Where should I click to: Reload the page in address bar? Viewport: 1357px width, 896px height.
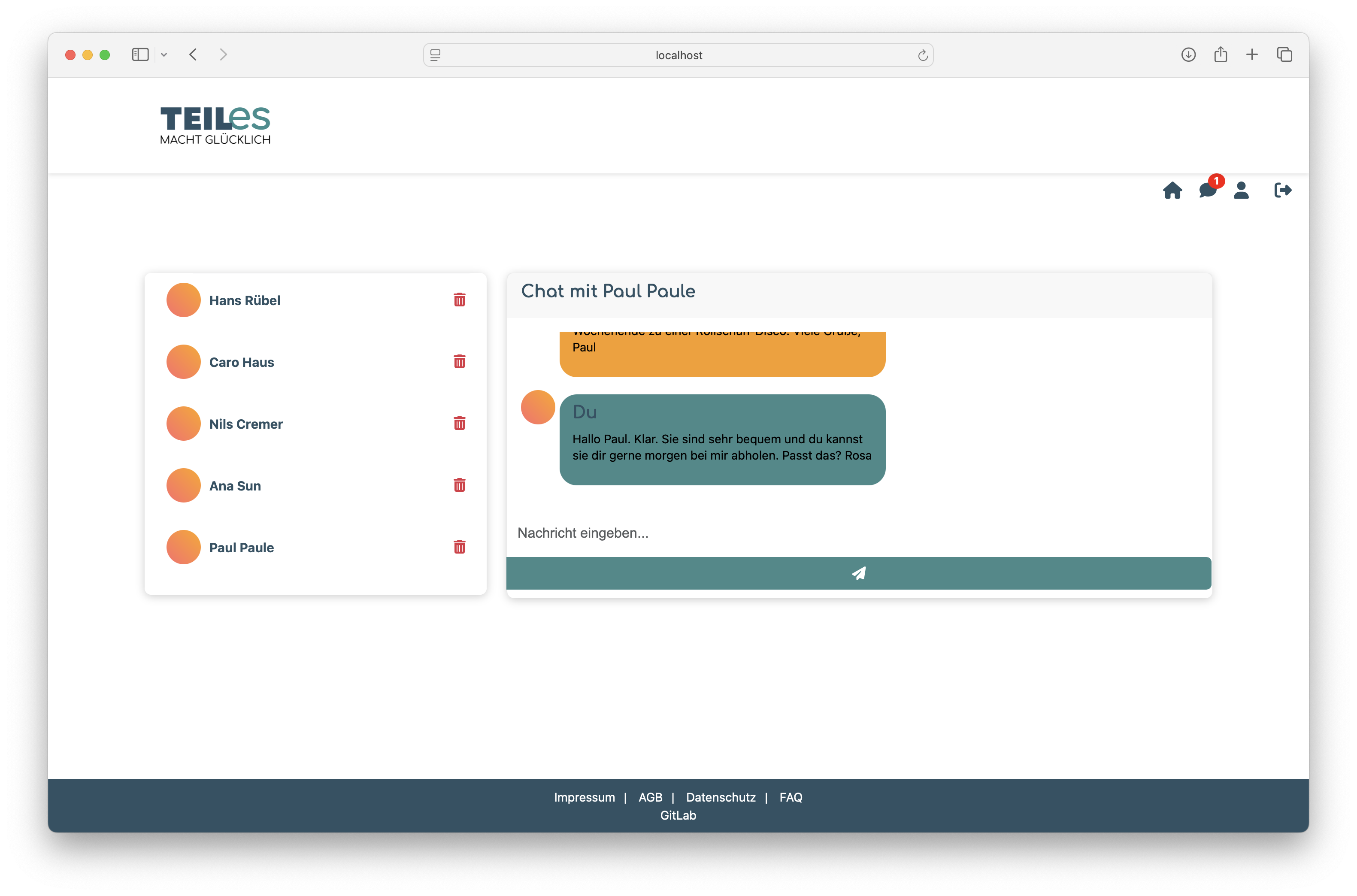click(x=922, y=55)
